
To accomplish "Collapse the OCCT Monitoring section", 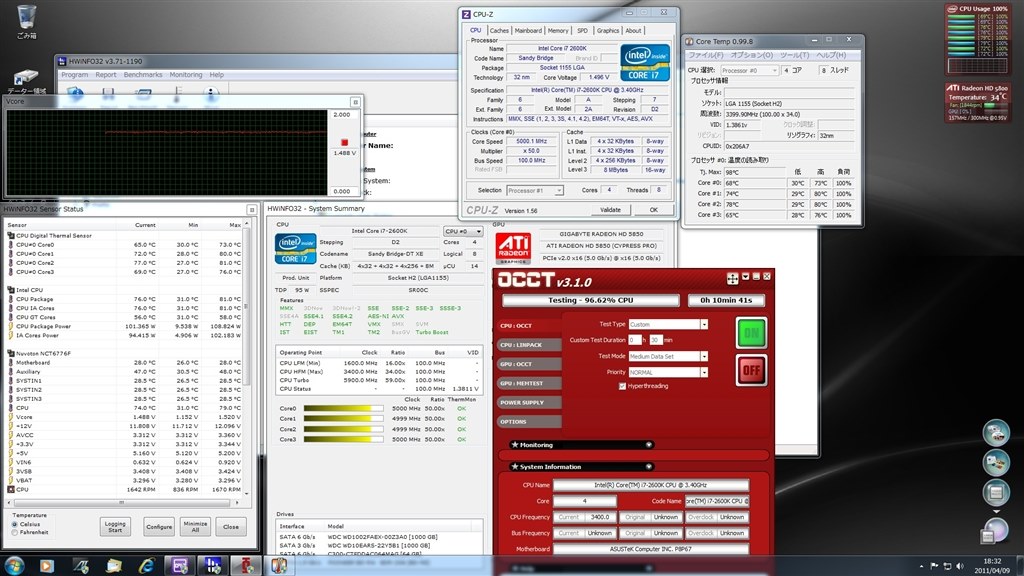I will tap(648, 445).
